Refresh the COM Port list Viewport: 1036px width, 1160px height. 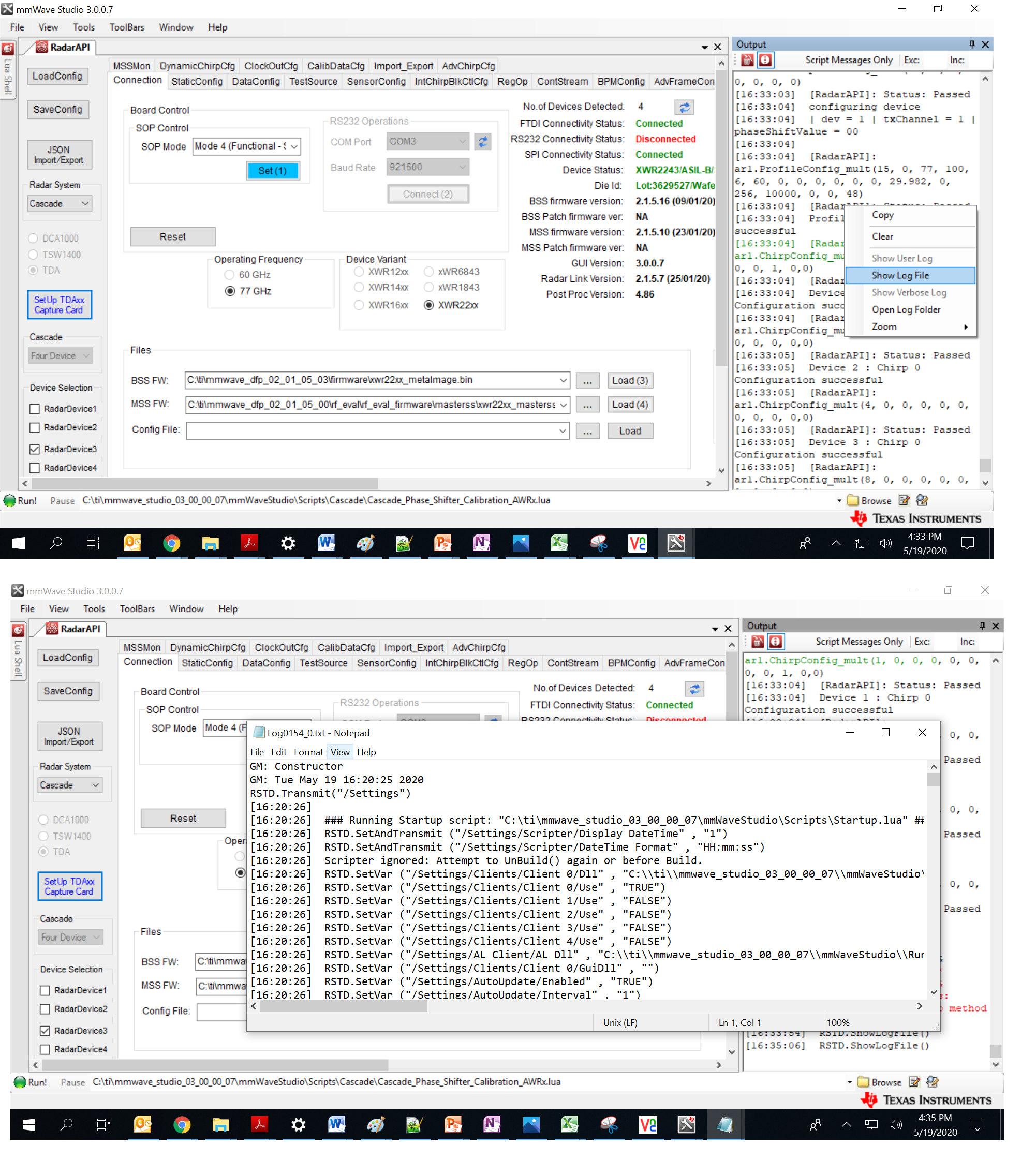[x=482, y=142]
